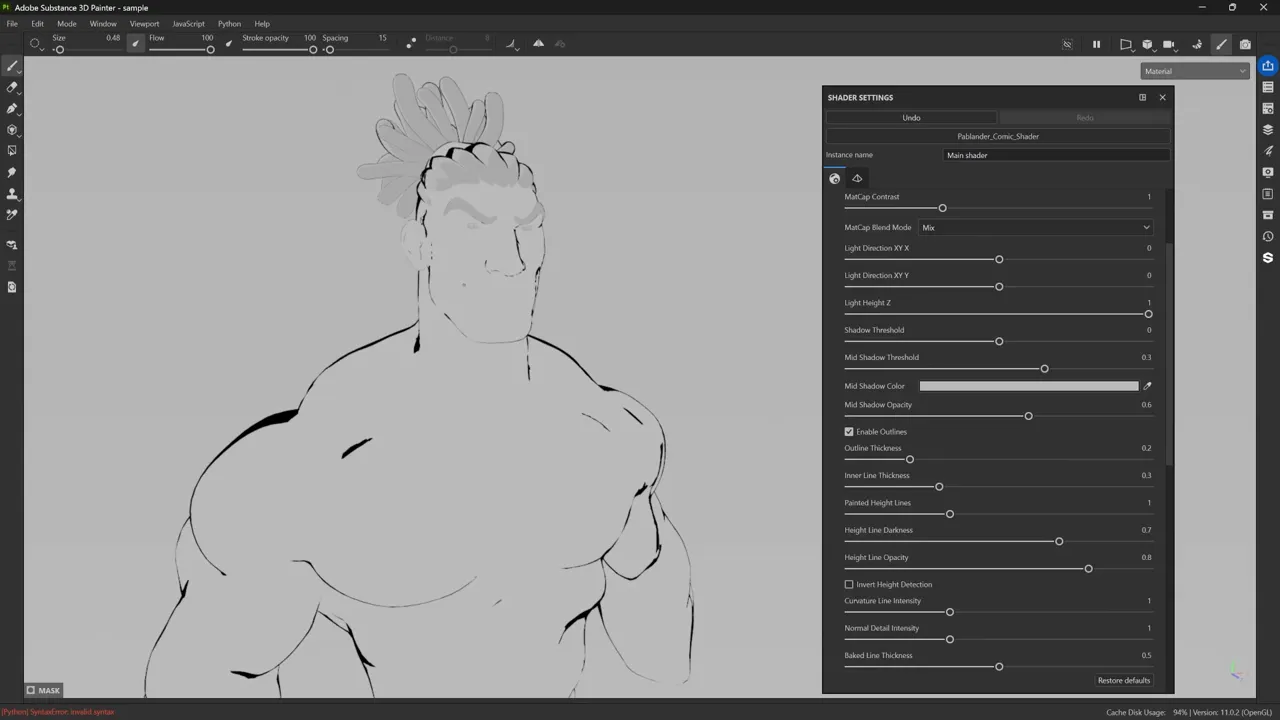Screen dimensions: 1280x720
Task: Open the Viewport menu
Action: [x=144, y=23]
